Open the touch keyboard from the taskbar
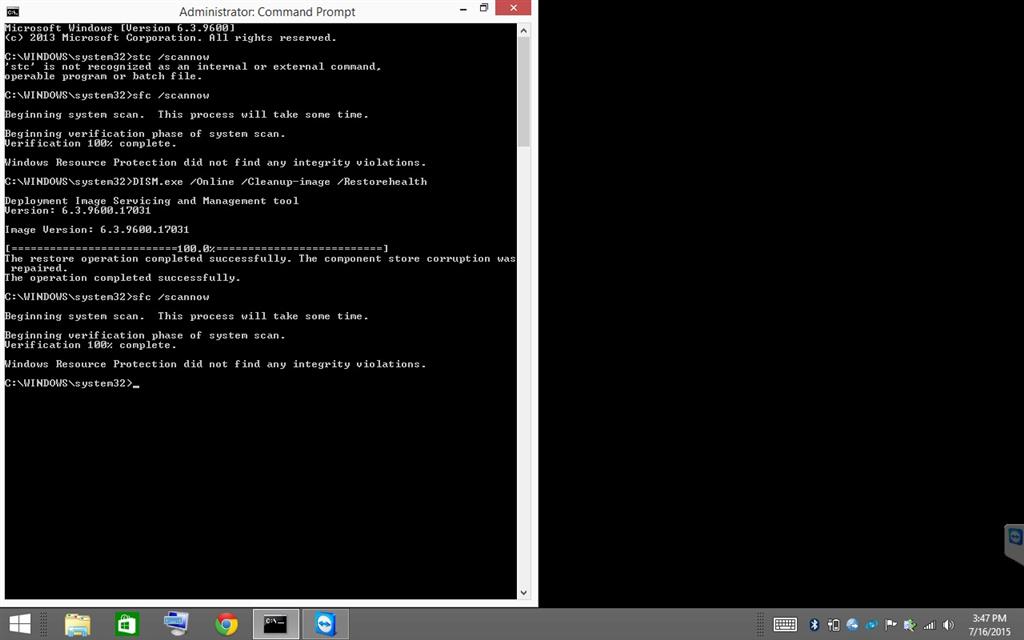Screen dimensions: 1024x640 [785, 625]
